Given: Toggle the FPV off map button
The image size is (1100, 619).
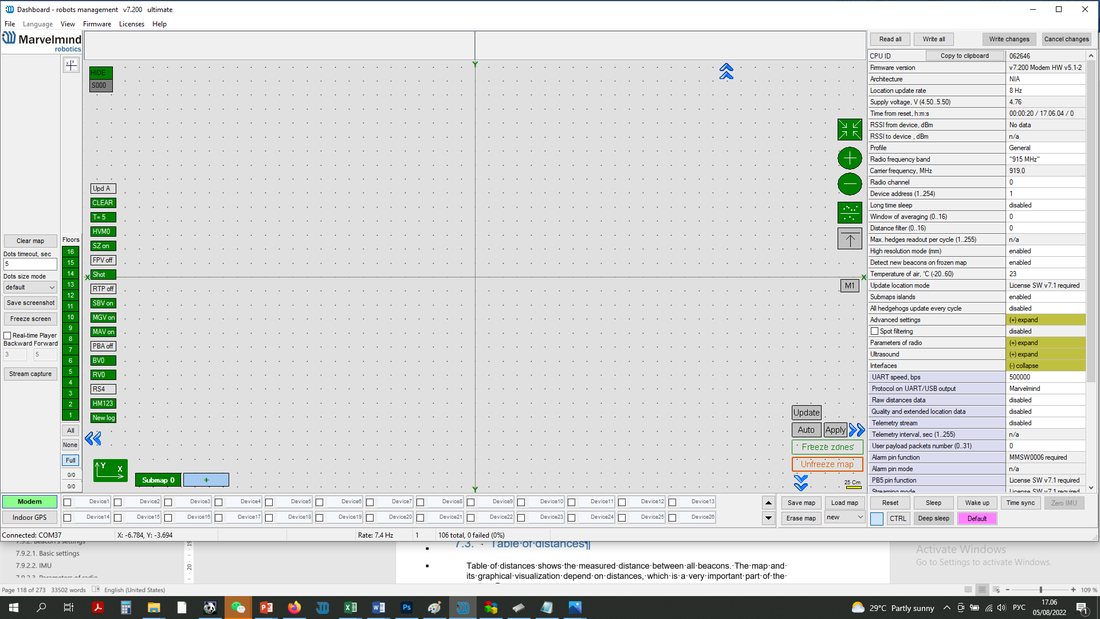Looking at the screenshot, I should pyautogui.click(x=102, y=260).
